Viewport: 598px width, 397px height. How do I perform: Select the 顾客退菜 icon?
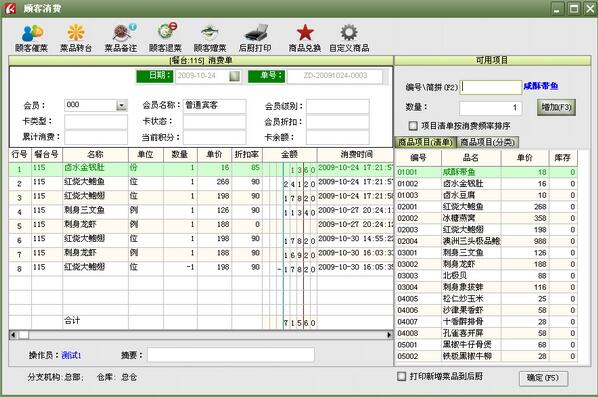click(165, 37)
